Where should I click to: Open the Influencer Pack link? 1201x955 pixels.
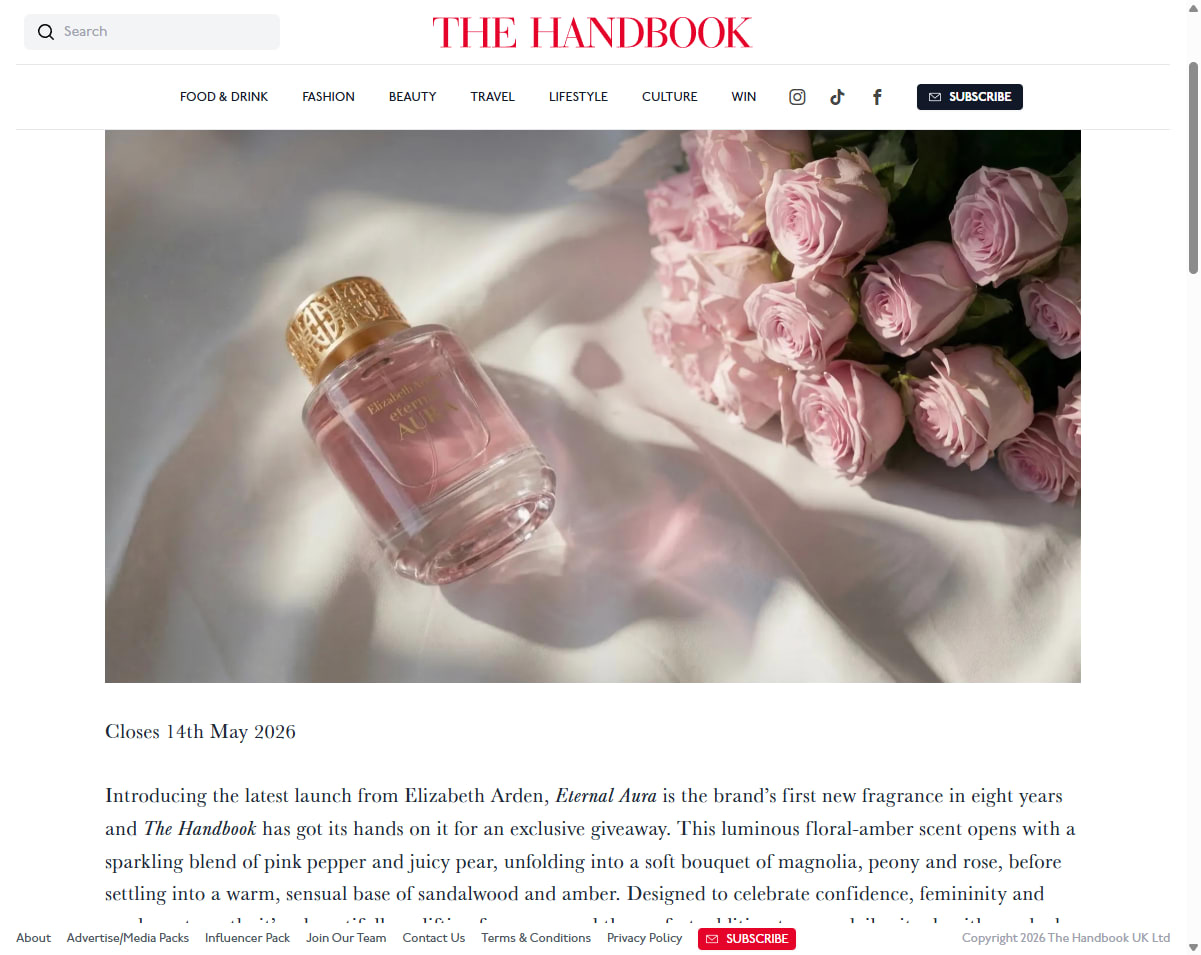click(x=247, y=938)
